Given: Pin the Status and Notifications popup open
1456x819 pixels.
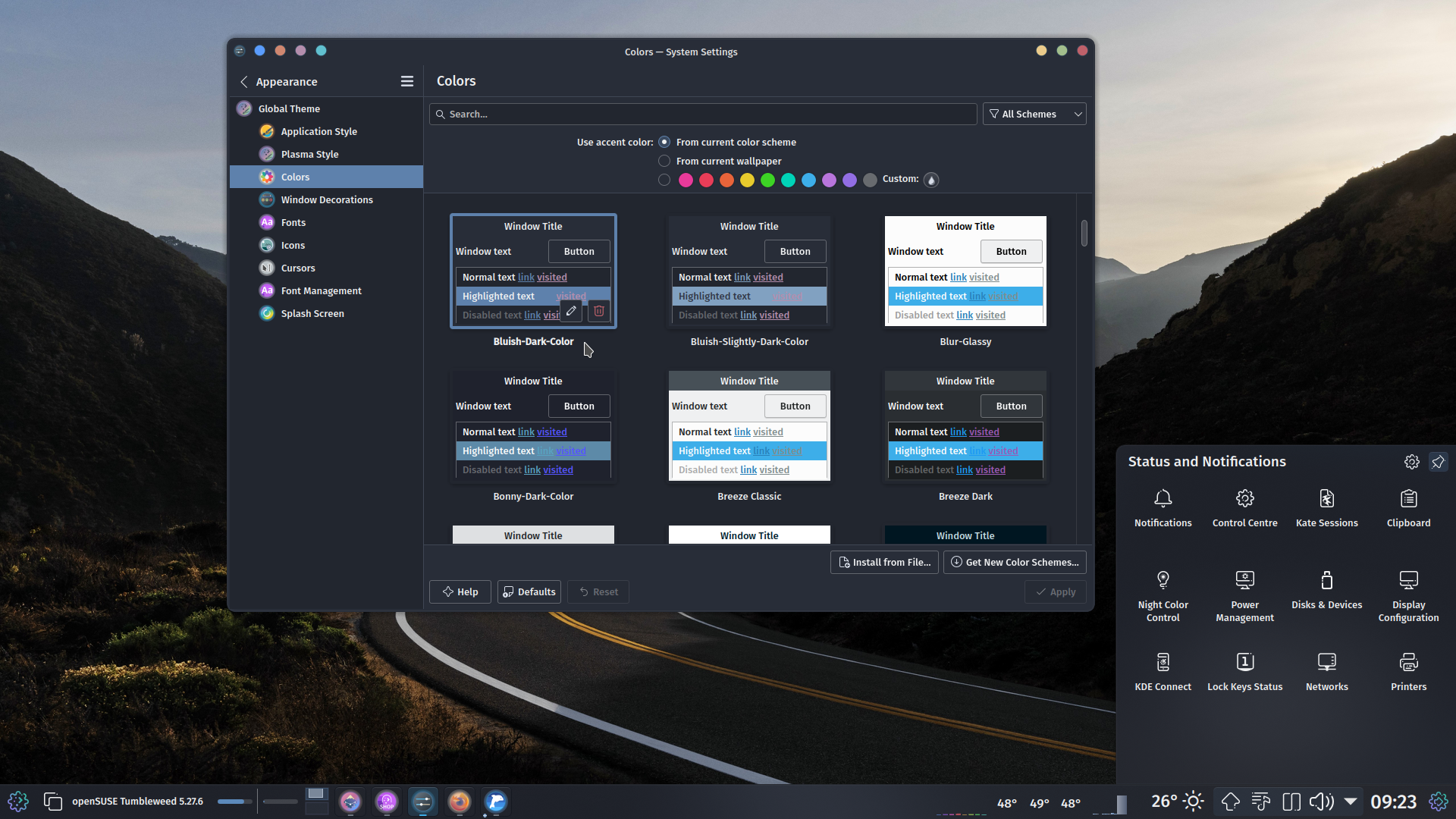Looking at the screenshot, I should tap(1438, 461).
